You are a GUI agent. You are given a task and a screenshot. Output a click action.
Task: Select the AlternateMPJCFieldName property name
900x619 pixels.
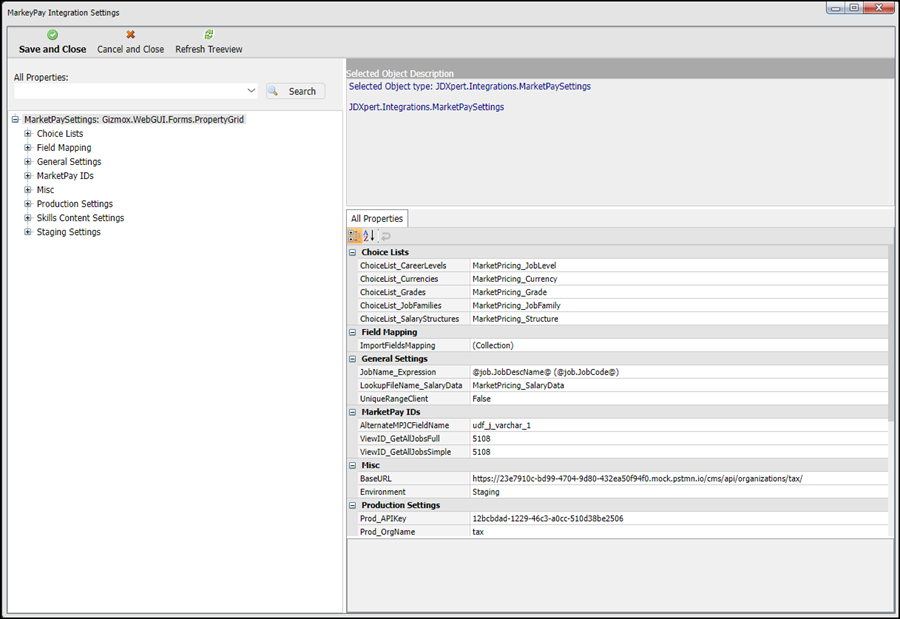coord(404,425)
